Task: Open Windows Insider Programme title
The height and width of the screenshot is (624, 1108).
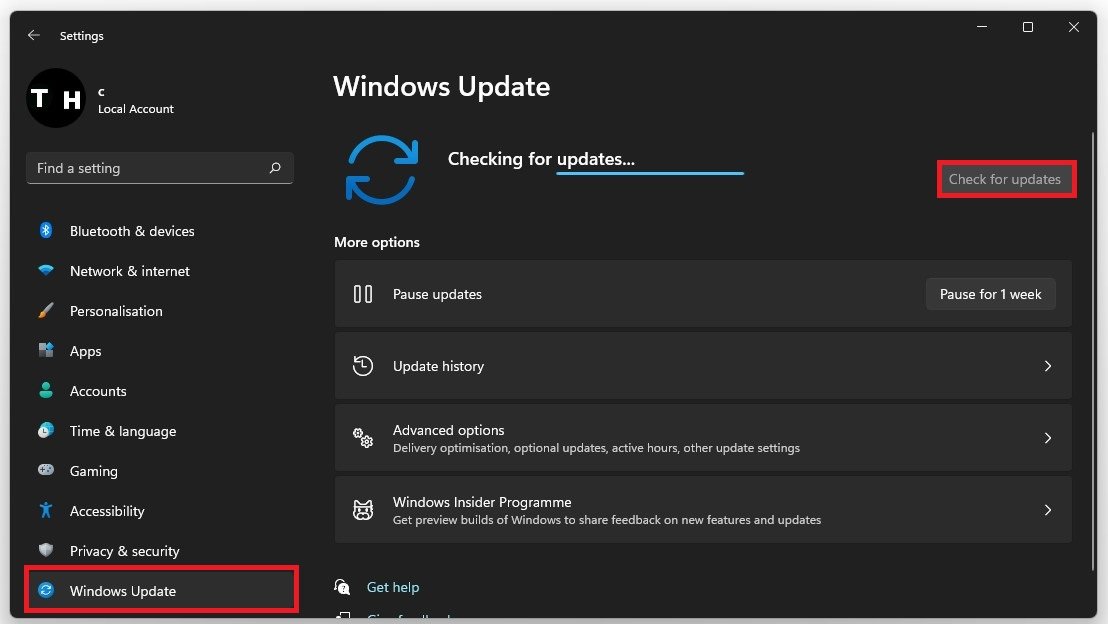Action: tap(482, 502)
